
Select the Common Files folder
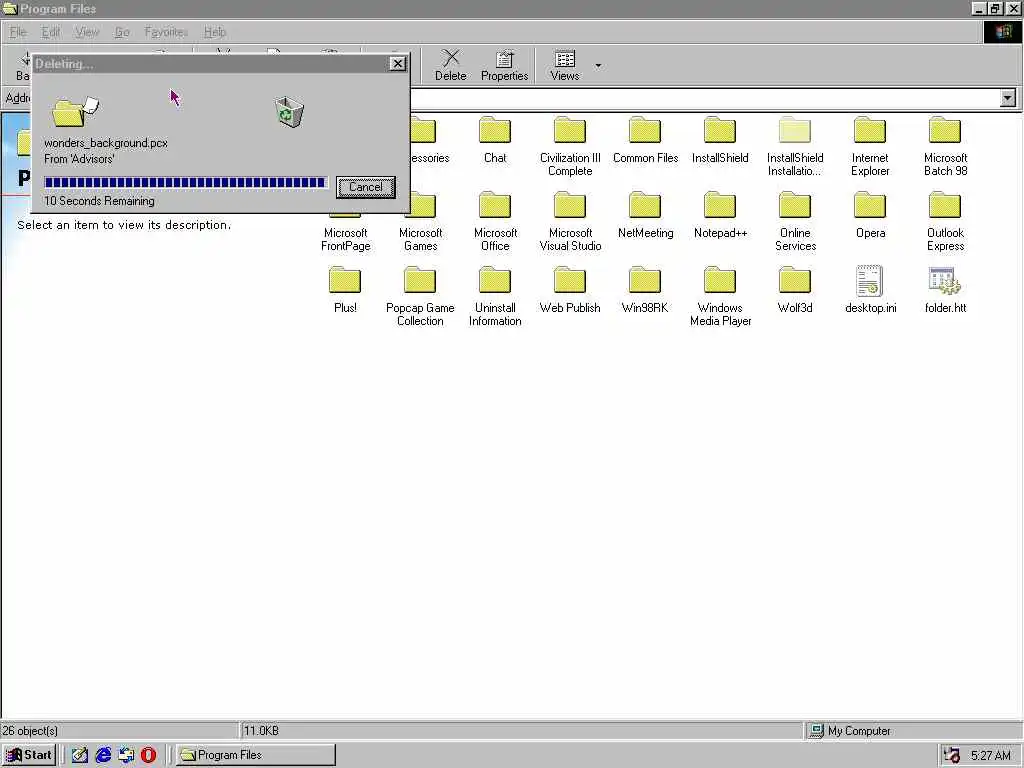[x=645, y=140]
